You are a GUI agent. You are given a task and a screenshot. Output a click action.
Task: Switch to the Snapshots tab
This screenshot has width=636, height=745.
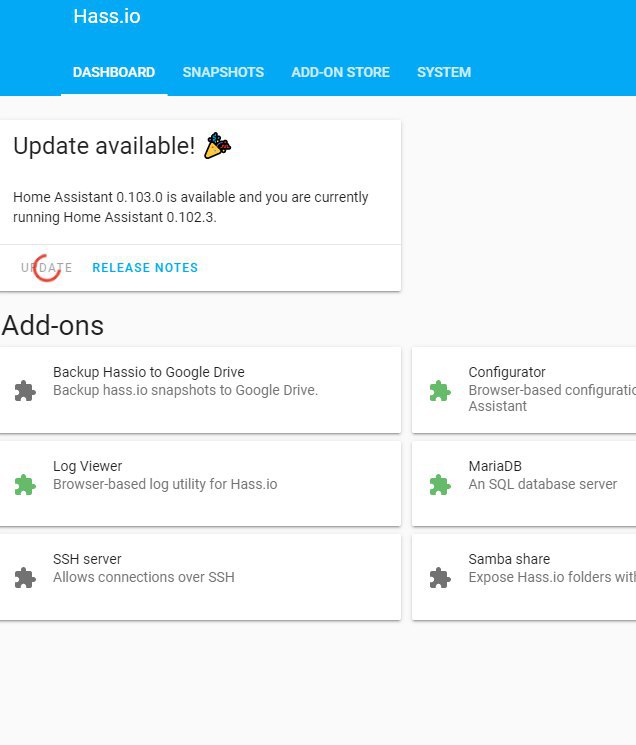point(223,72)
